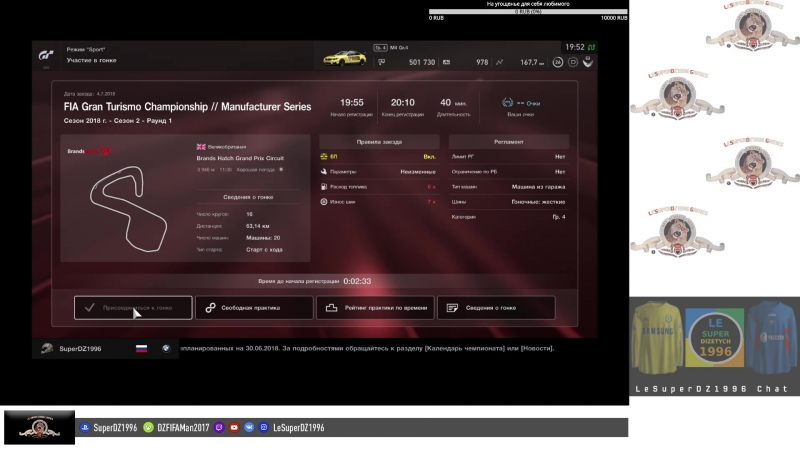Select the Регламент header
800x450 pixels.
(x=509, y=142)
